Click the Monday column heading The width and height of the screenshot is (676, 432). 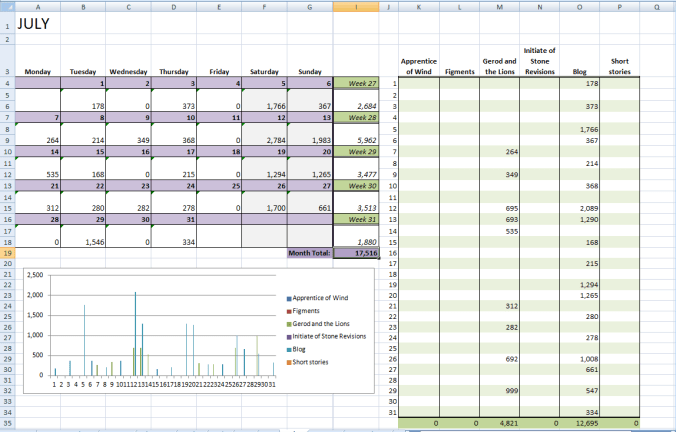[38, 72]
